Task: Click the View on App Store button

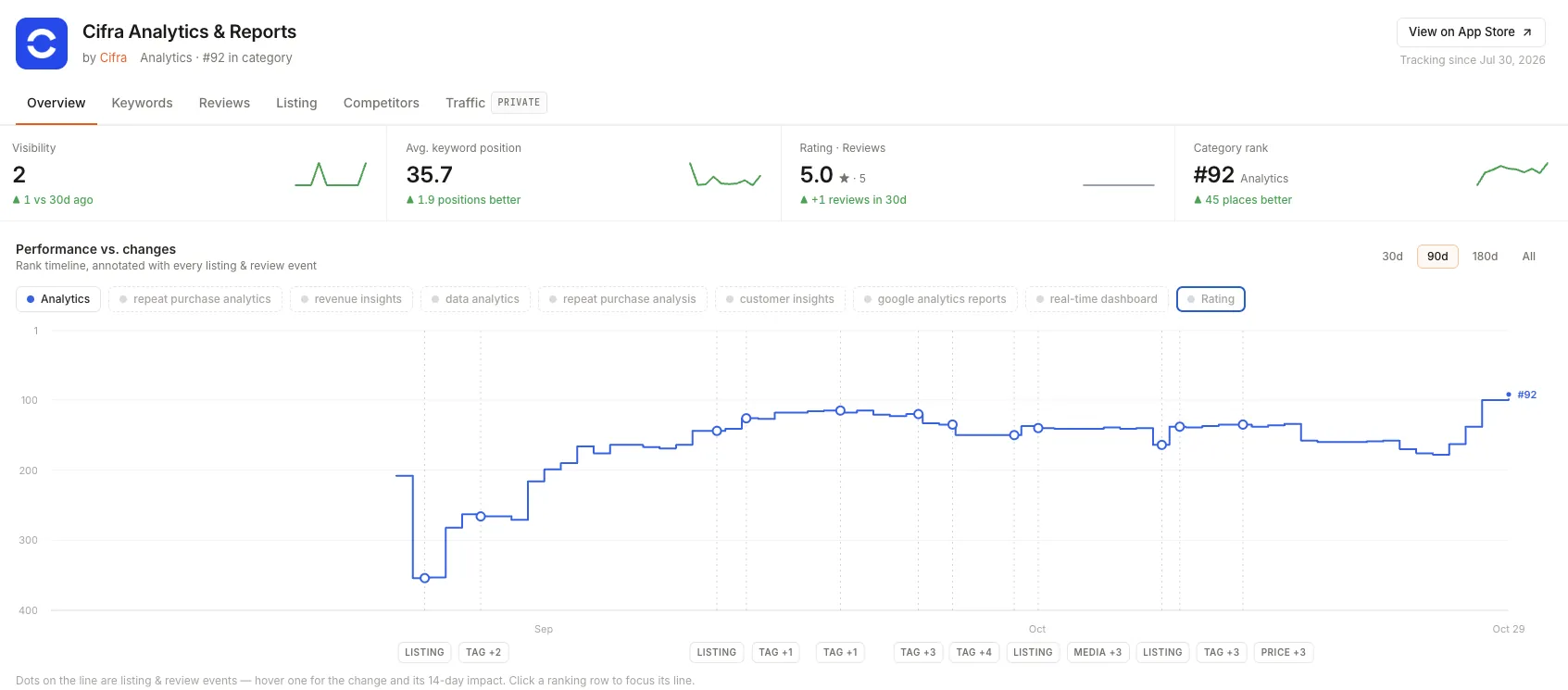Action: pyautogui.click(x=1471, y=31)
